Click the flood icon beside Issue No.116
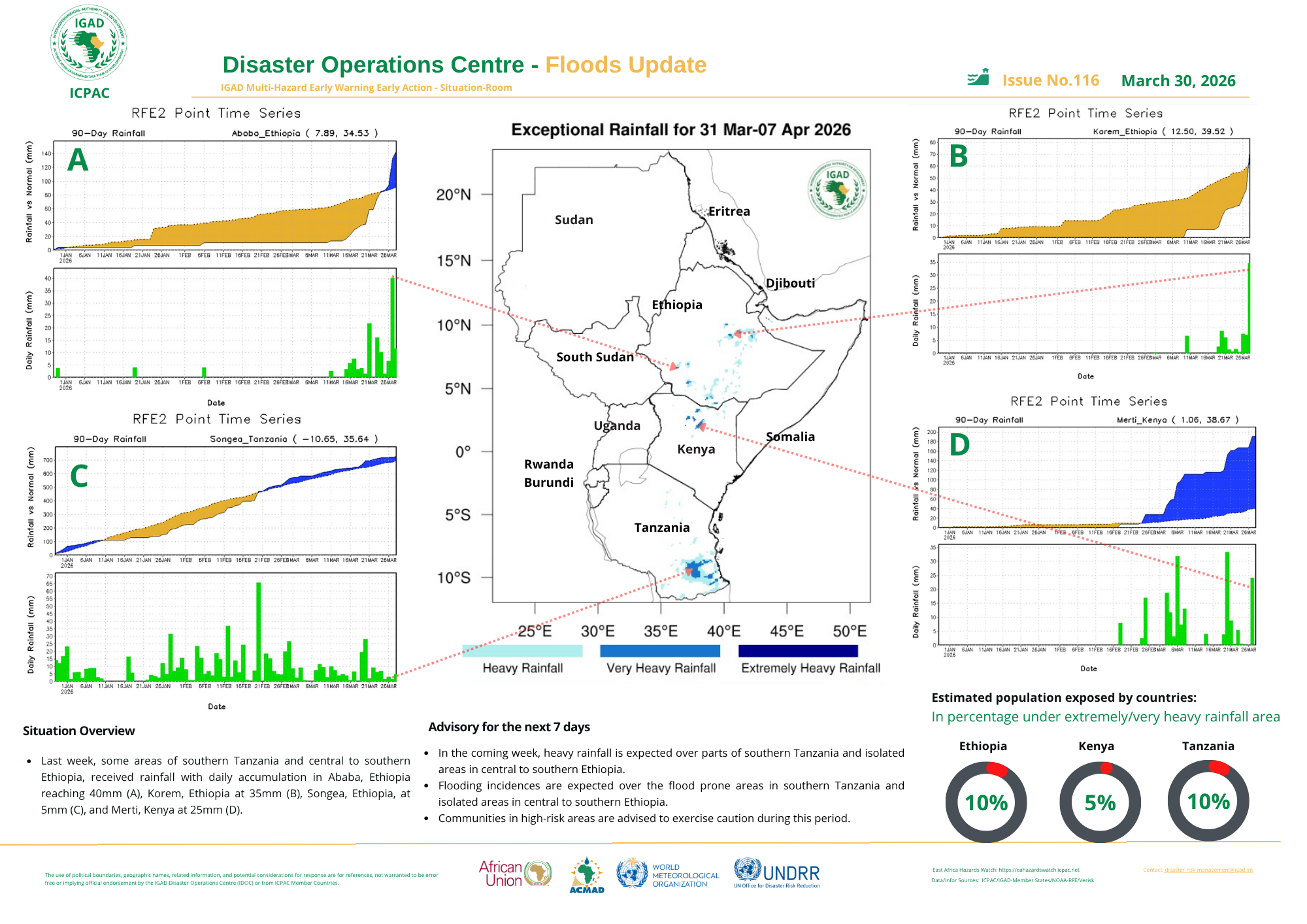 (x=978, y=78)
